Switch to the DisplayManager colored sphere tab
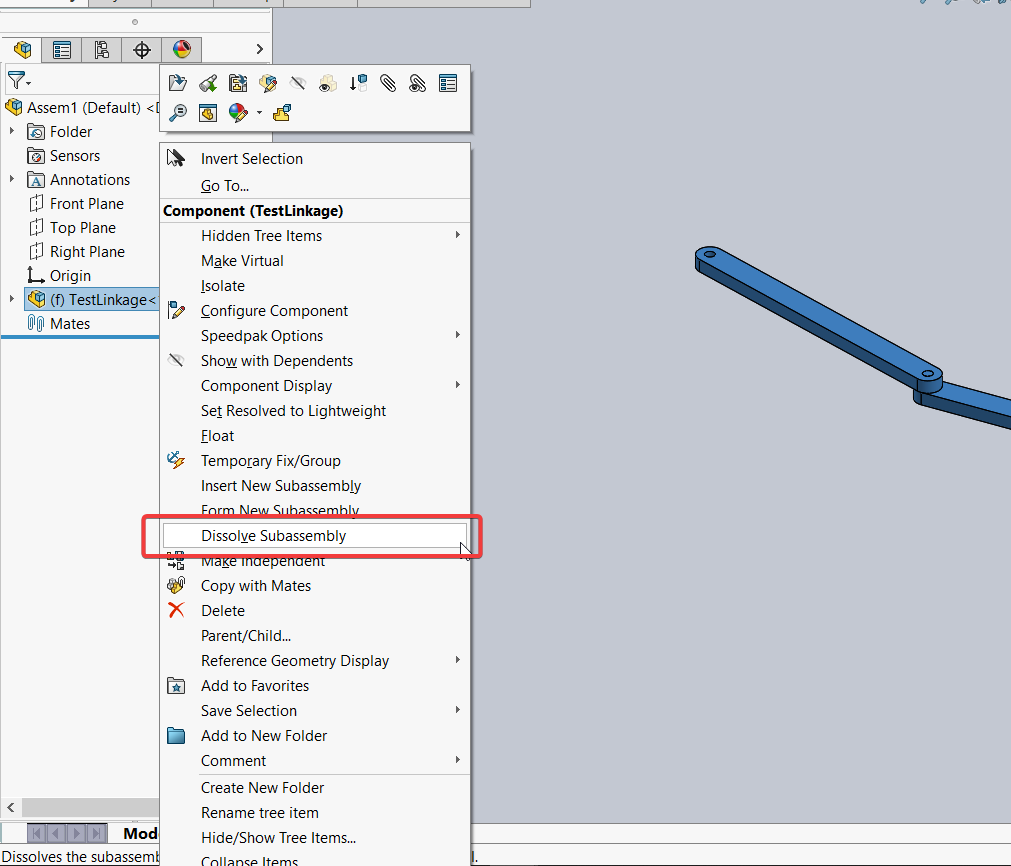The image size is (1011, 866). 184,49
